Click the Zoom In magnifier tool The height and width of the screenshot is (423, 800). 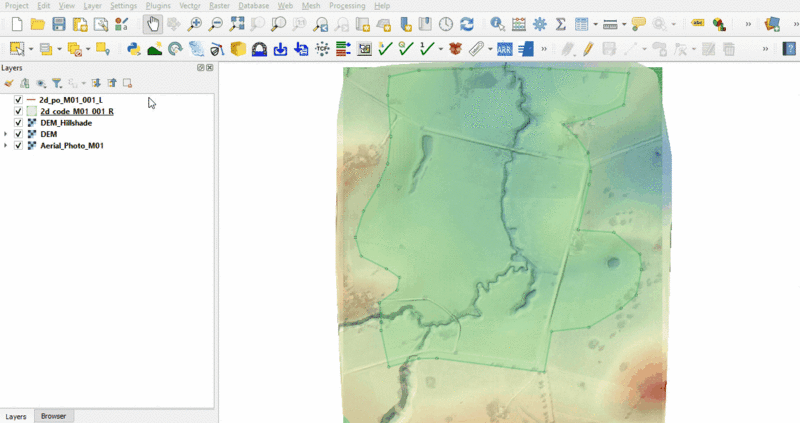(x=194, y=24)
